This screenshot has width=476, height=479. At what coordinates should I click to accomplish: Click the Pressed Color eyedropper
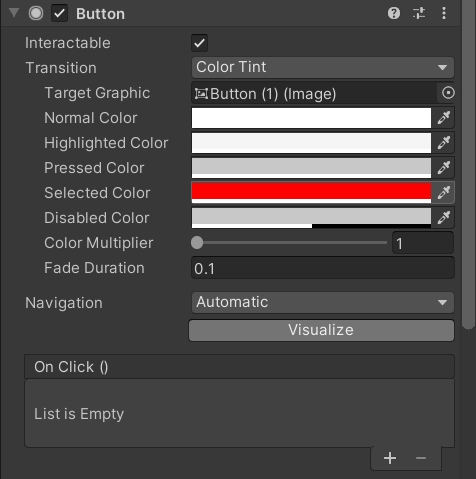coord(444,168)
